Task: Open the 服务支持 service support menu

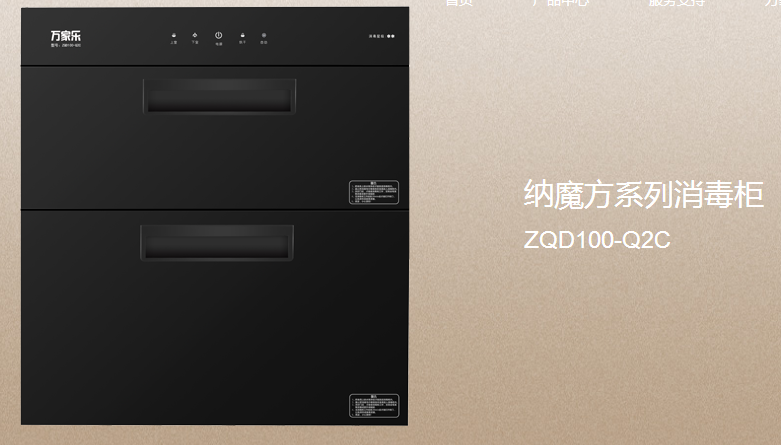Action: point(677,2)
